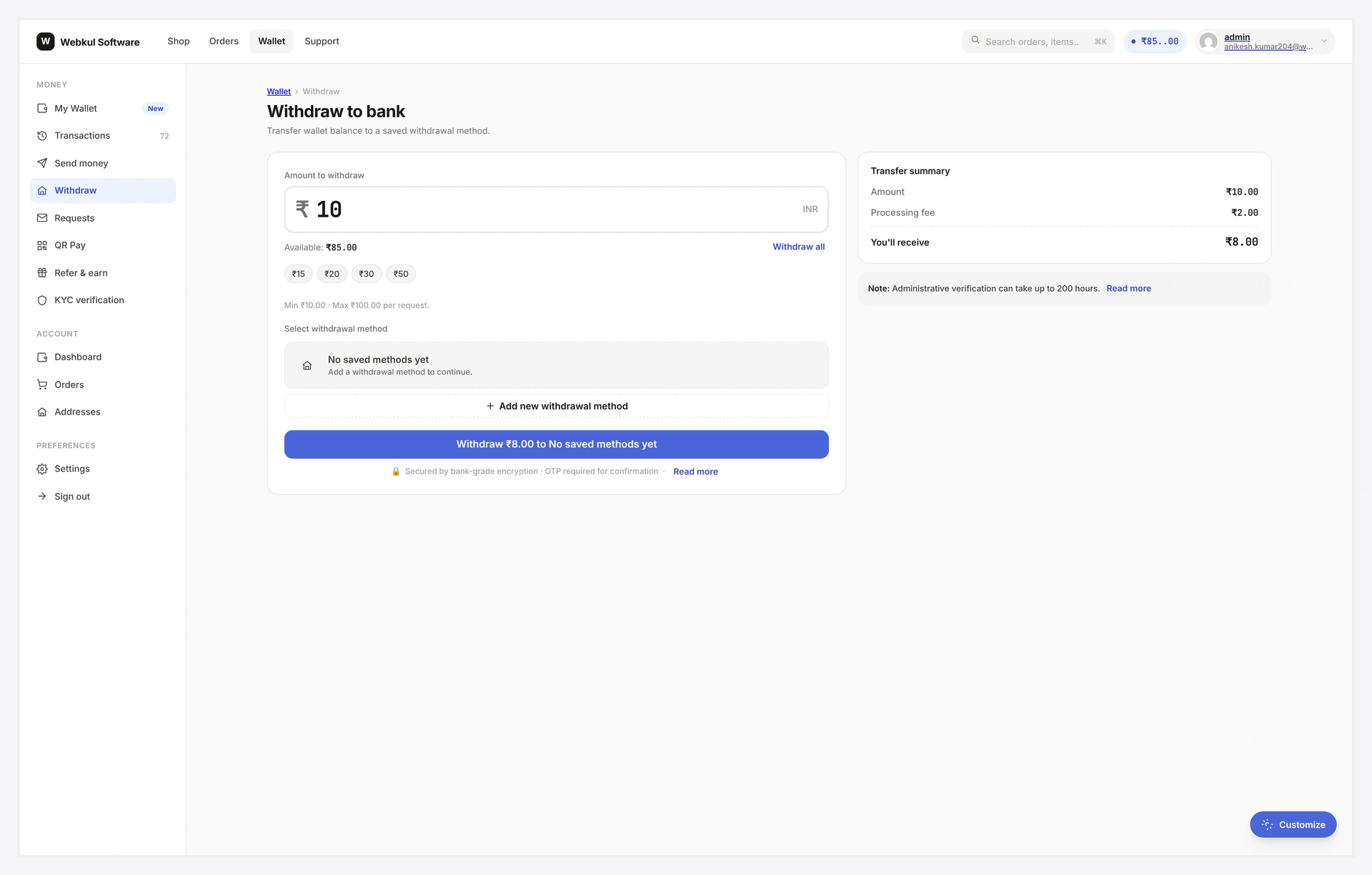Click the plus icon for adding method
Image resolution: width=1372 pixels, height=875 pixels.
(x=490, y=406)
